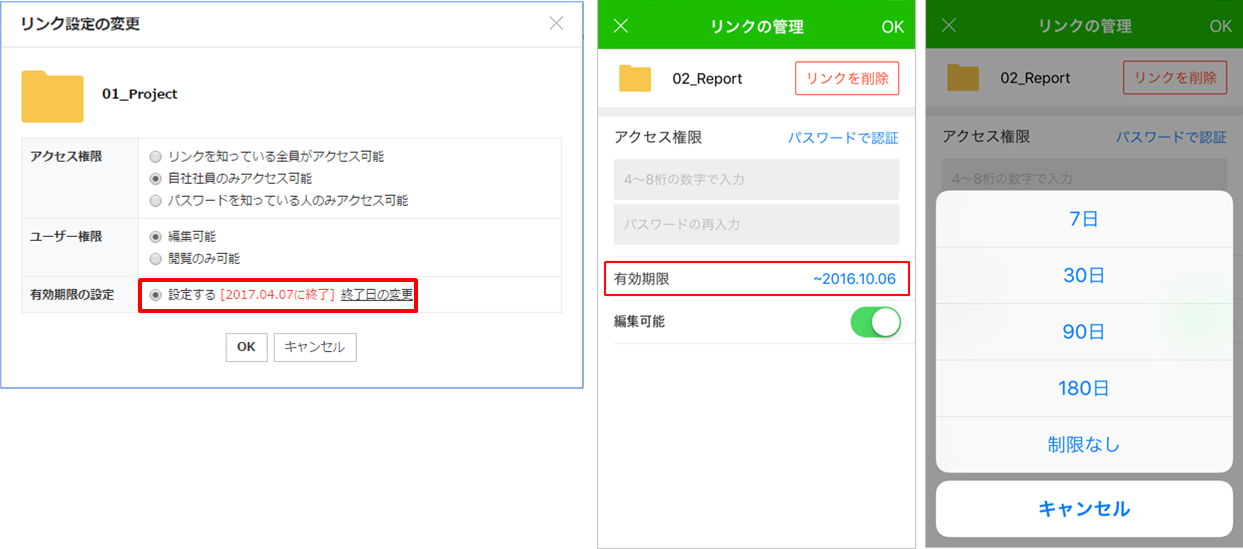Select 'リンクを知っている全員がアクセス可能' radio option
Viewport: 1243px width, 549px height.
155,157
